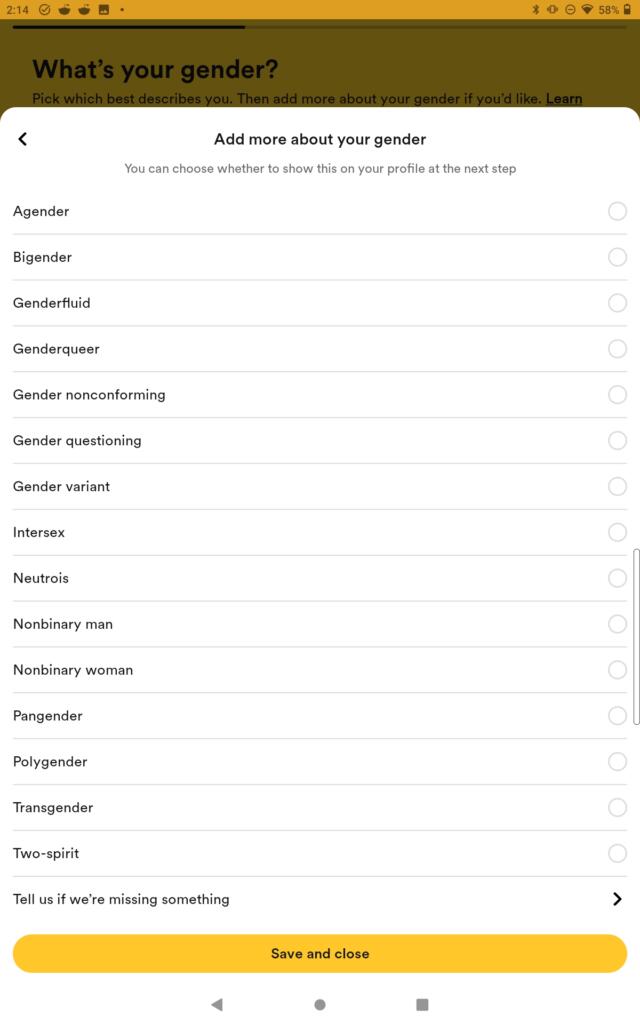Choose the Gender questioning list item
The image size is (640, 1024).
point(320,441)
